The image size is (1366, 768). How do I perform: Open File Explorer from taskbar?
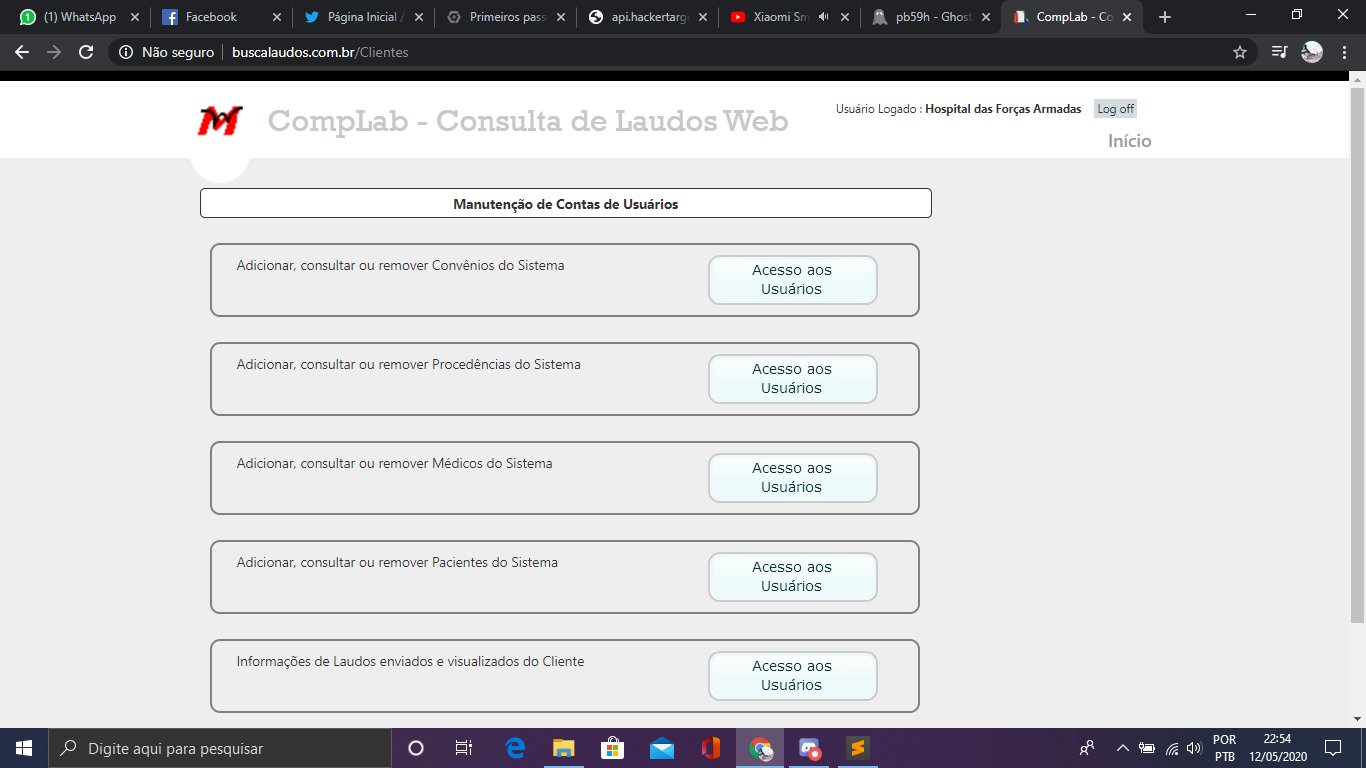coord(564,748)
